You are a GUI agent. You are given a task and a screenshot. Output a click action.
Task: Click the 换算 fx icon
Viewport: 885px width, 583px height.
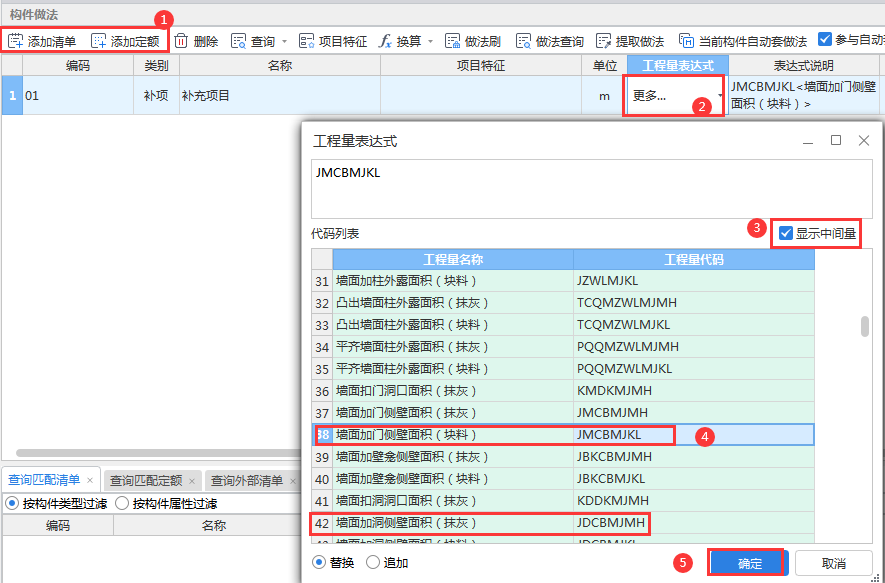point(385,41)
